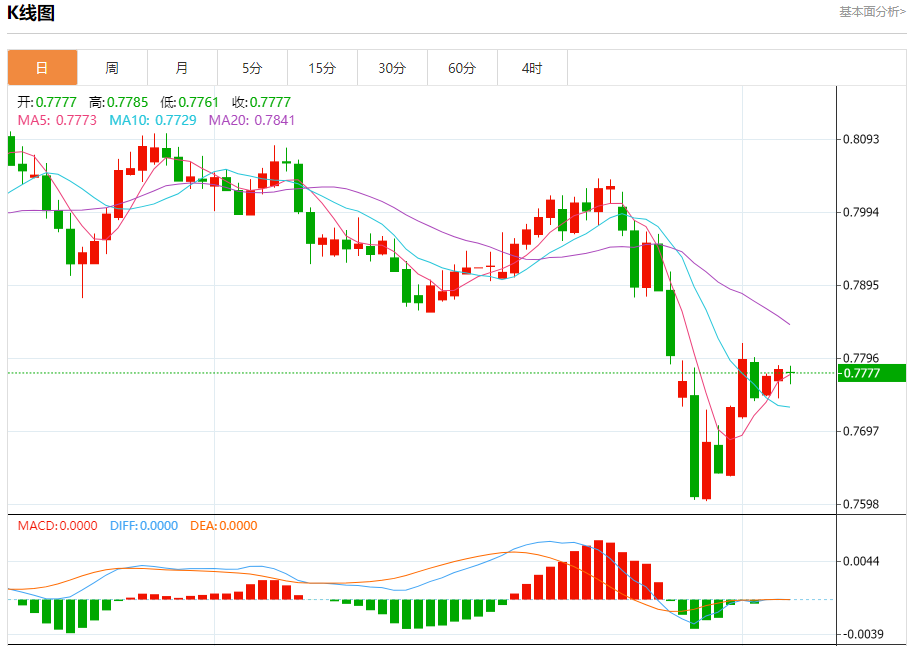Image resolution: width=910 pixels, height=646 pixels.
Task: Click the MA5 indicator label
Action: click(57, 120)
